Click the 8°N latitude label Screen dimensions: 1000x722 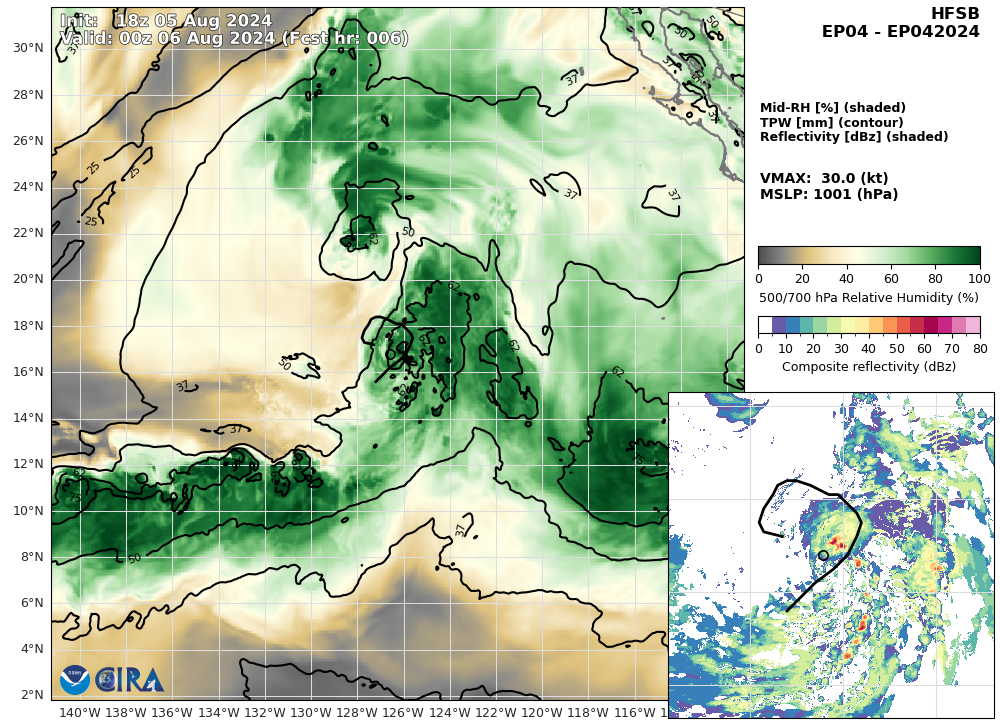point(32,557)
